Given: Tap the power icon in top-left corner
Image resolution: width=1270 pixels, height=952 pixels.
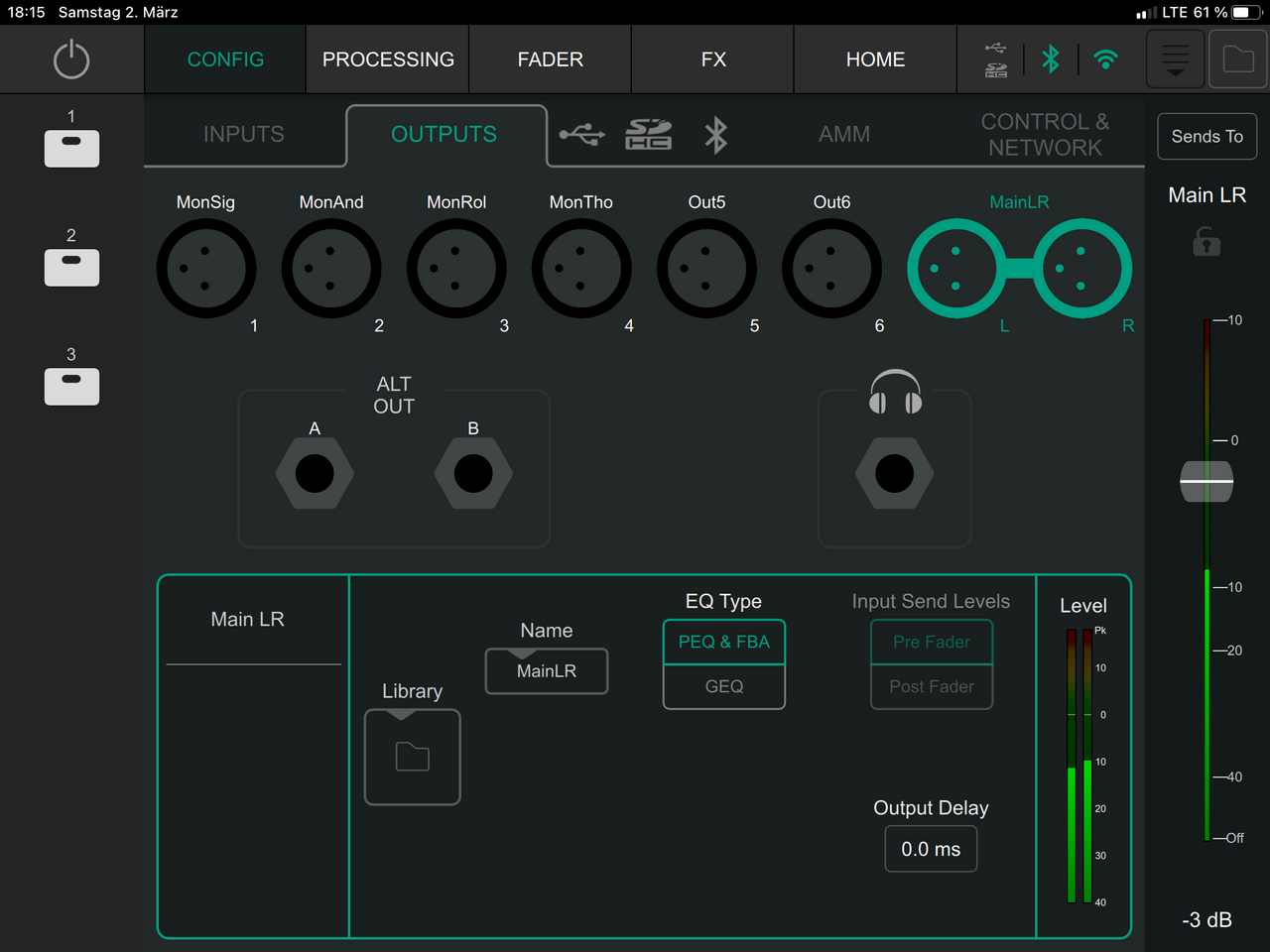Looking at the screenshot, I should [71, 59].
